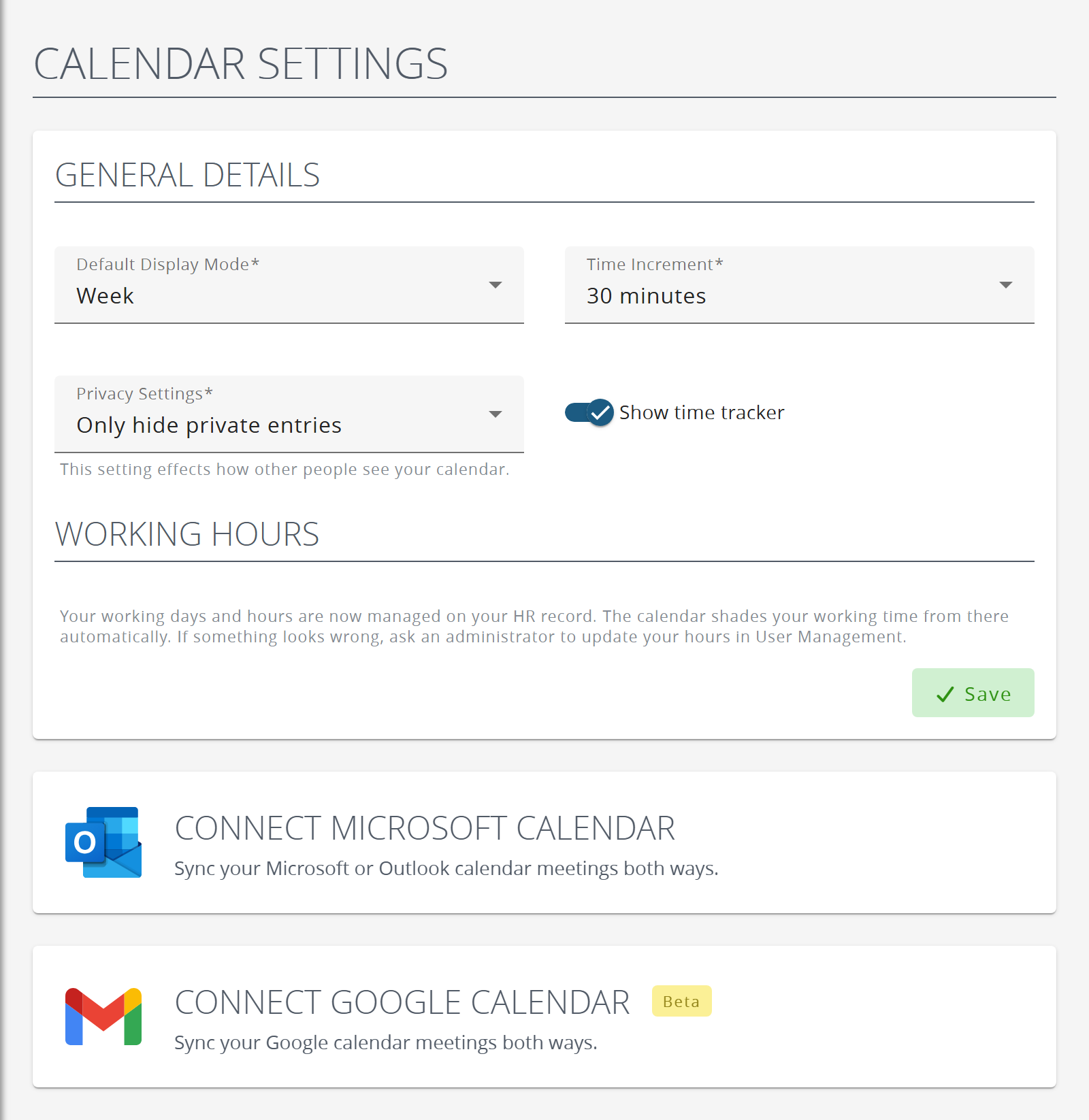The image size is (1089, 1120).
Task: Click the "This setting effects how other people" hint
Action: [x=285, y=470]
